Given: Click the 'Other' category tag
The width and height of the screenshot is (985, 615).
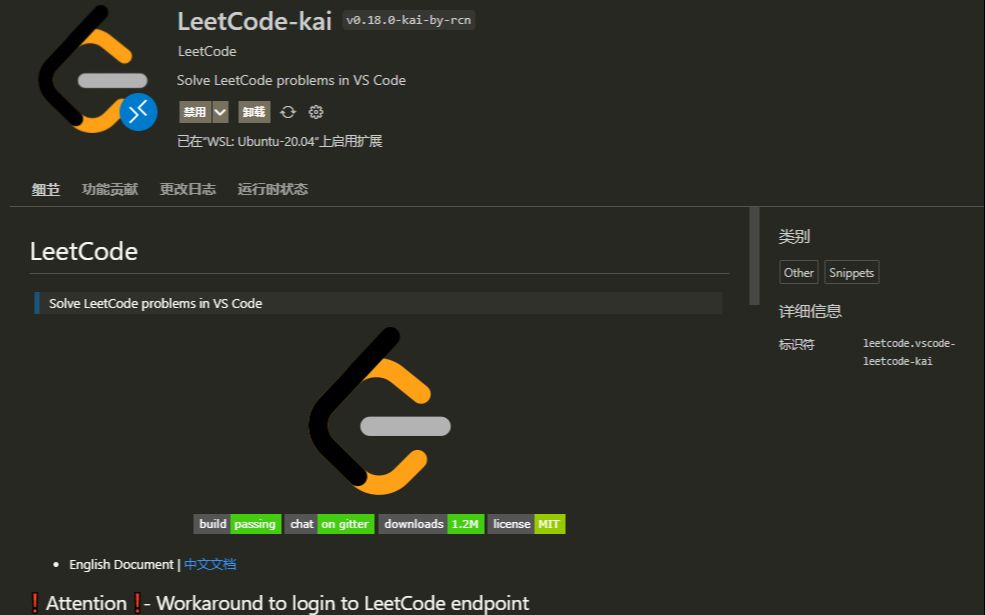Looking at the screenshot, I should (798, 272).
